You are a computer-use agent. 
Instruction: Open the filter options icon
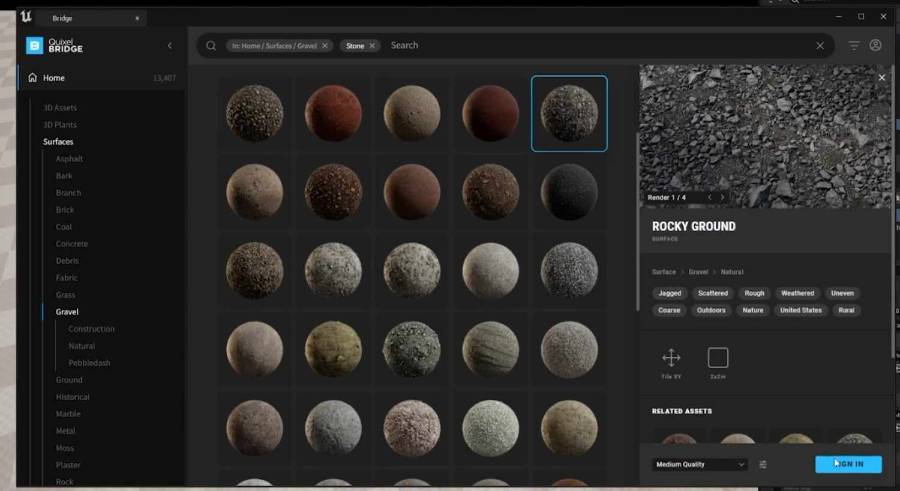(x=854, y=45)
